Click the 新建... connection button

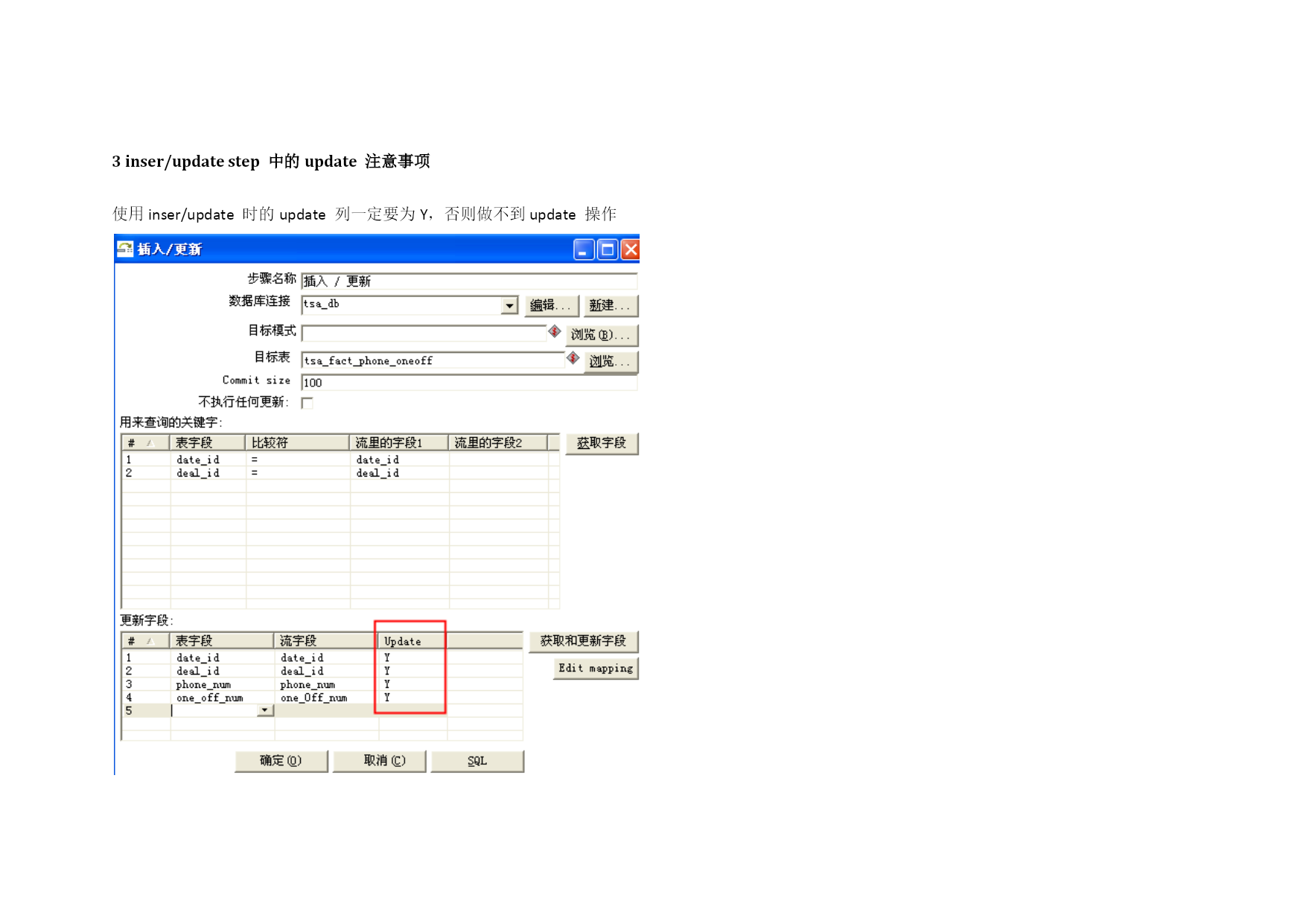click(x=610, y=305)
